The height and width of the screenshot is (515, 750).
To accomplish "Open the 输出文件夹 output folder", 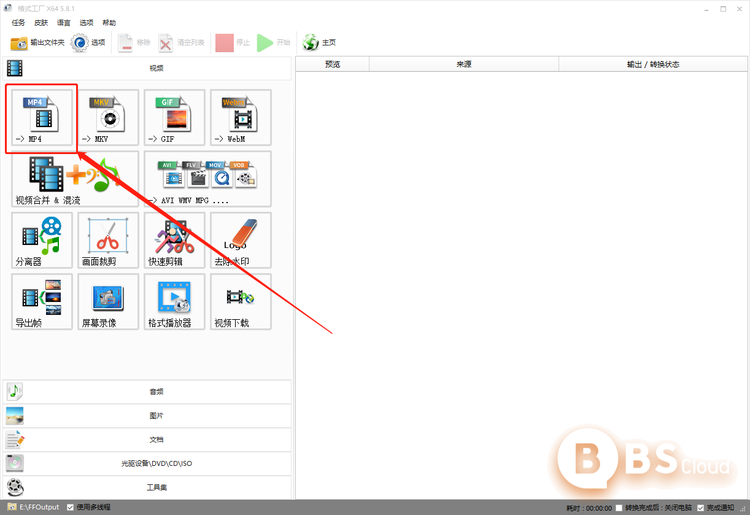I will point(37,43).
